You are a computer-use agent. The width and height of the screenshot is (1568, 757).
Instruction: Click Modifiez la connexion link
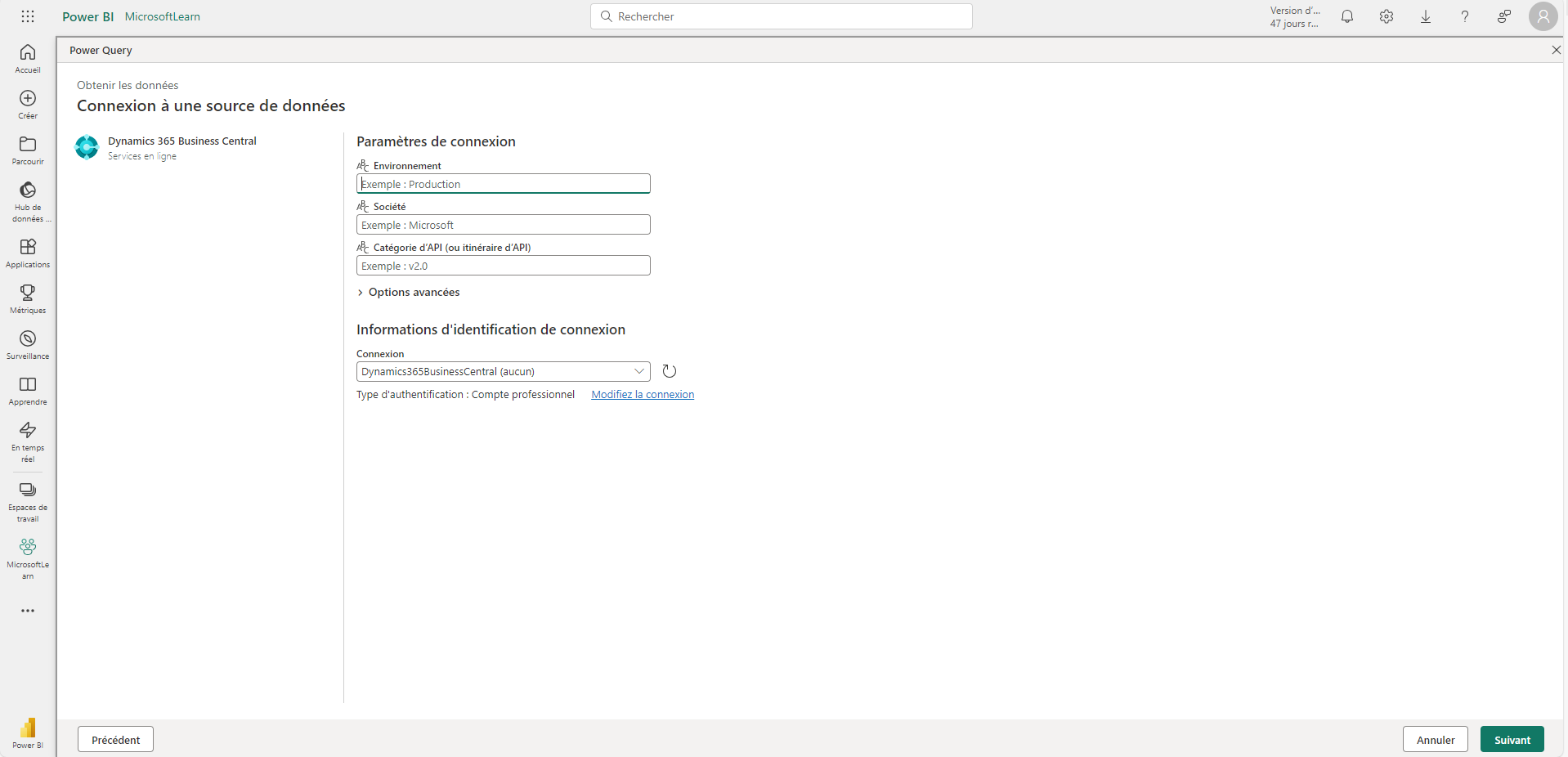643,394
